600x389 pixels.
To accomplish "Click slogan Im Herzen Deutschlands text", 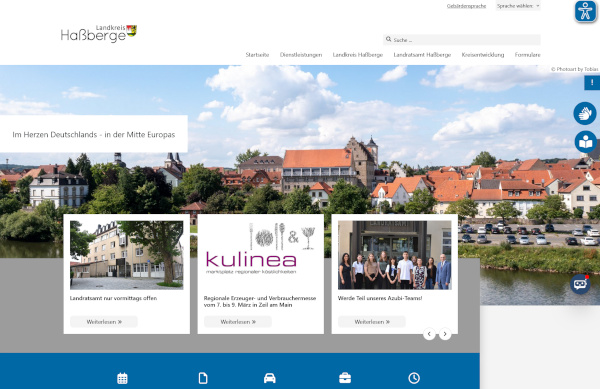I will click(94, 135).
